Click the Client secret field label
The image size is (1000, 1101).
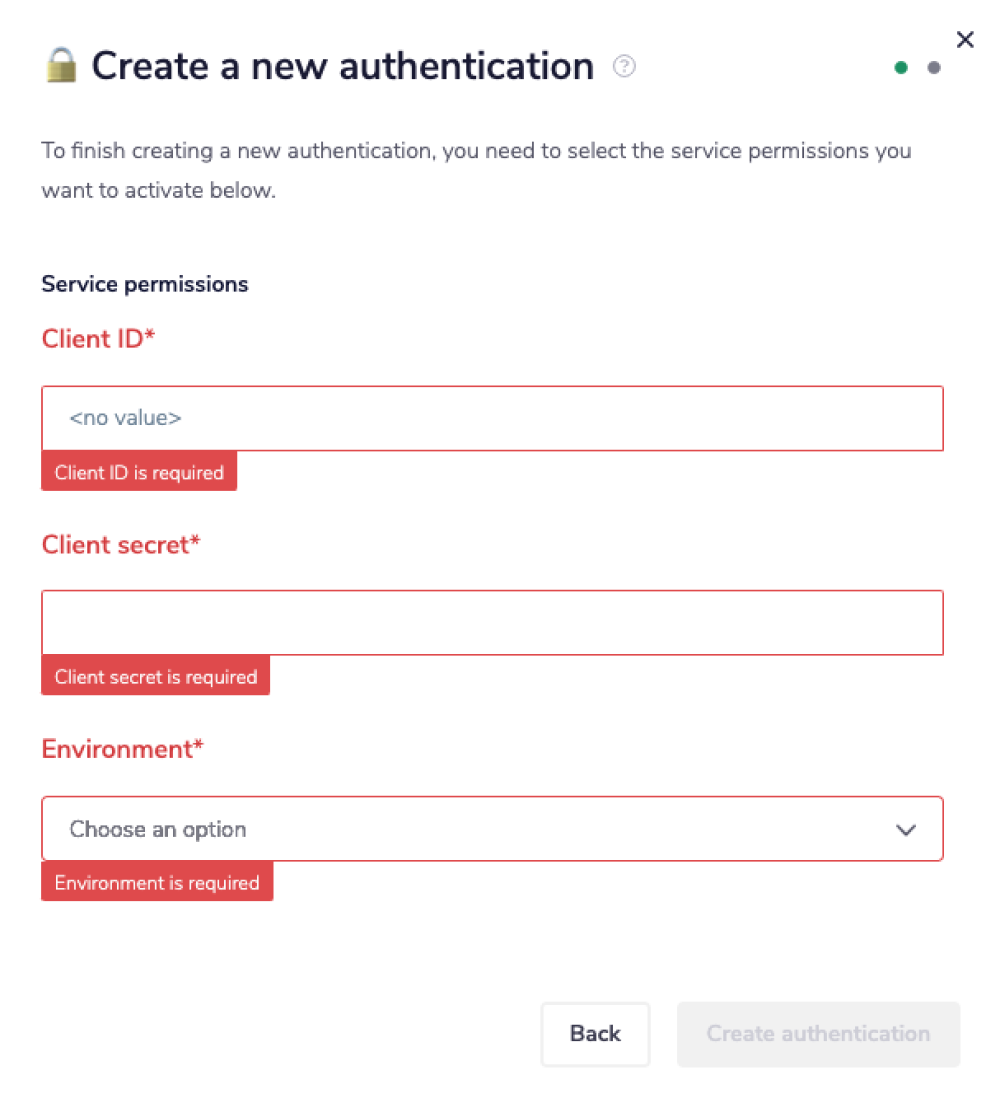click(121, 545)
